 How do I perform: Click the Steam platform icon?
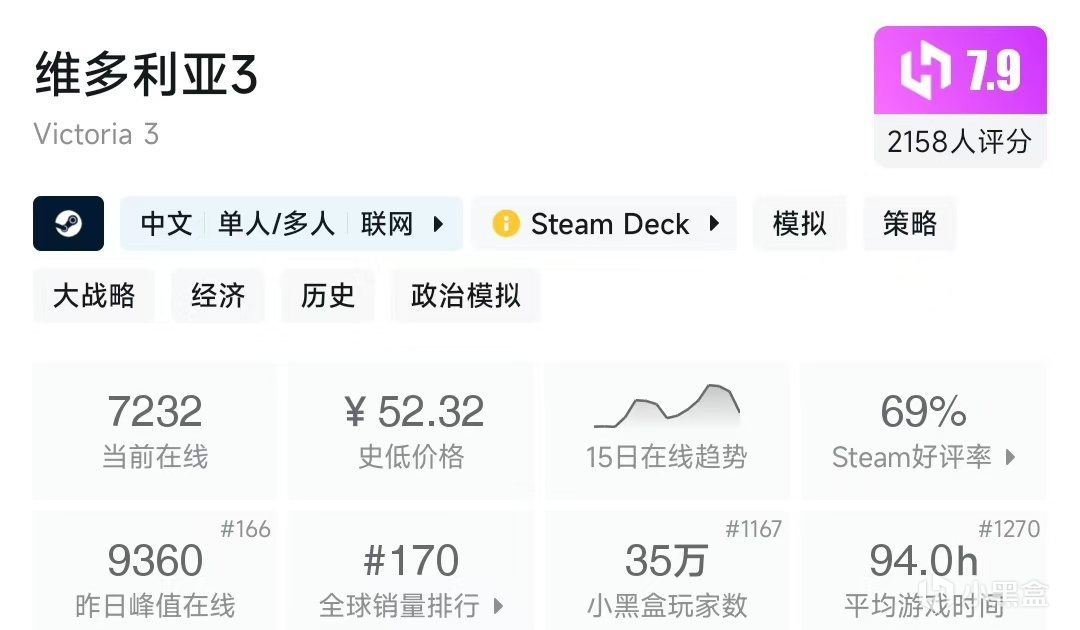68,223
